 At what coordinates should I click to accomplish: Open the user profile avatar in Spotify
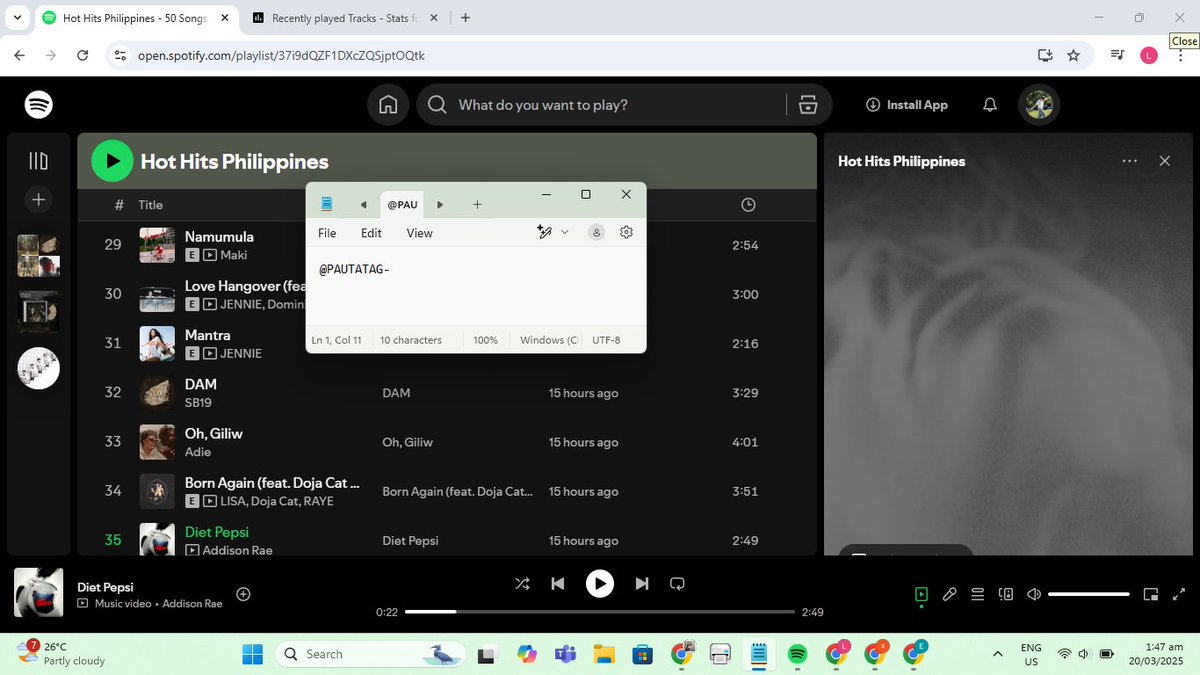(1039, 105)
